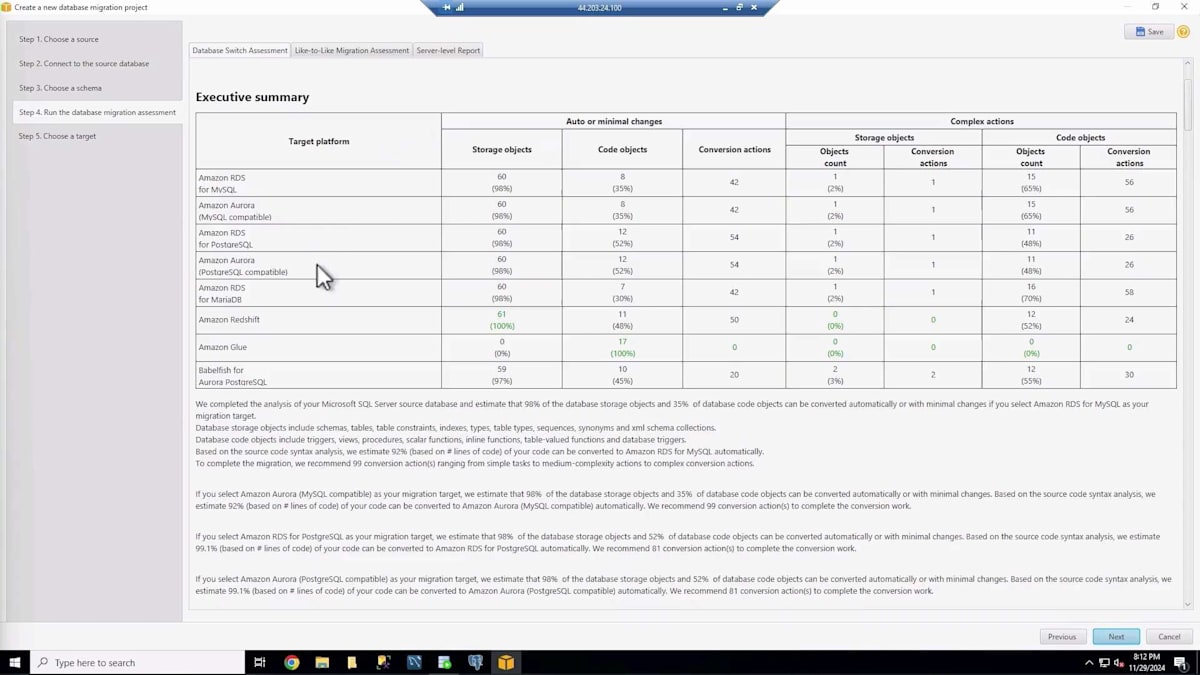Click the Previous button
This screenshot has height=675, width=1200.
pos(1062,636)
